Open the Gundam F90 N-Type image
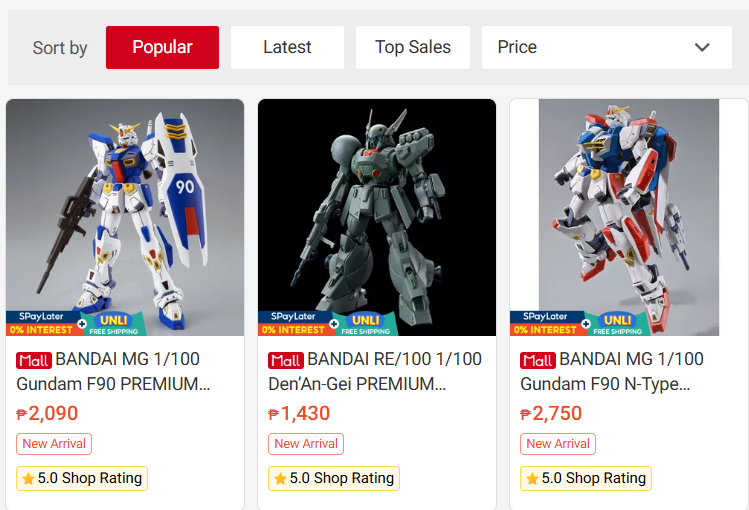749x510 pixels. 629,217
